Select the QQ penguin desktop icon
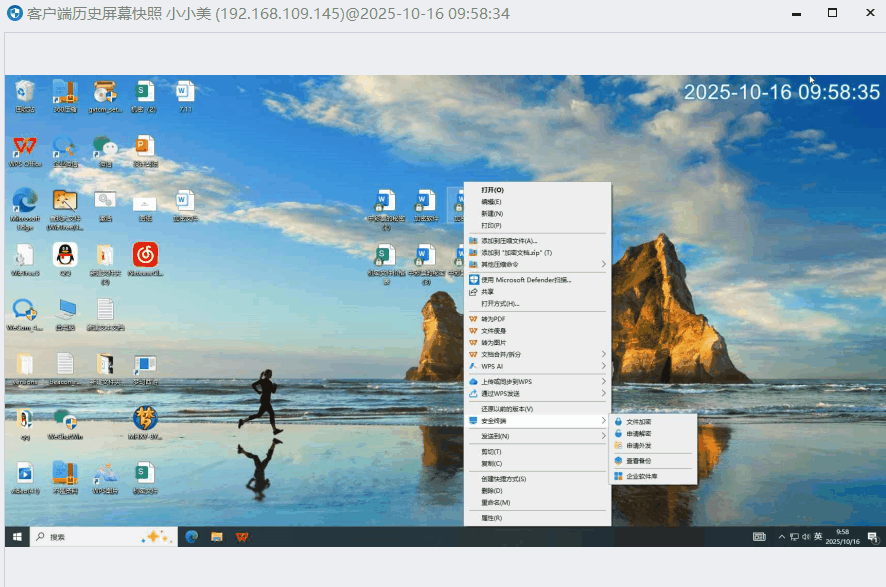Viewport: 886px width, 587px height. pyautogui.click(x=65, y=259)
